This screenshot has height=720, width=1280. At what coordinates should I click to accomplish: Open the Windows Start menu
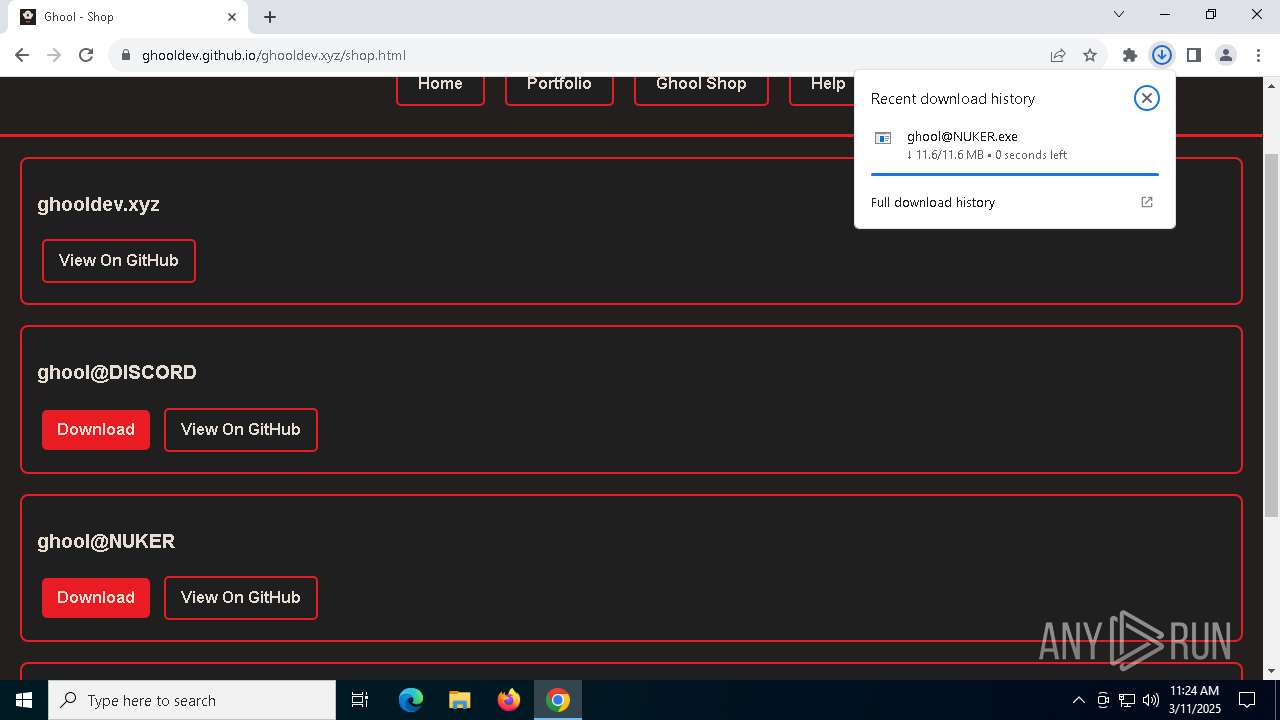pos(24,700)
